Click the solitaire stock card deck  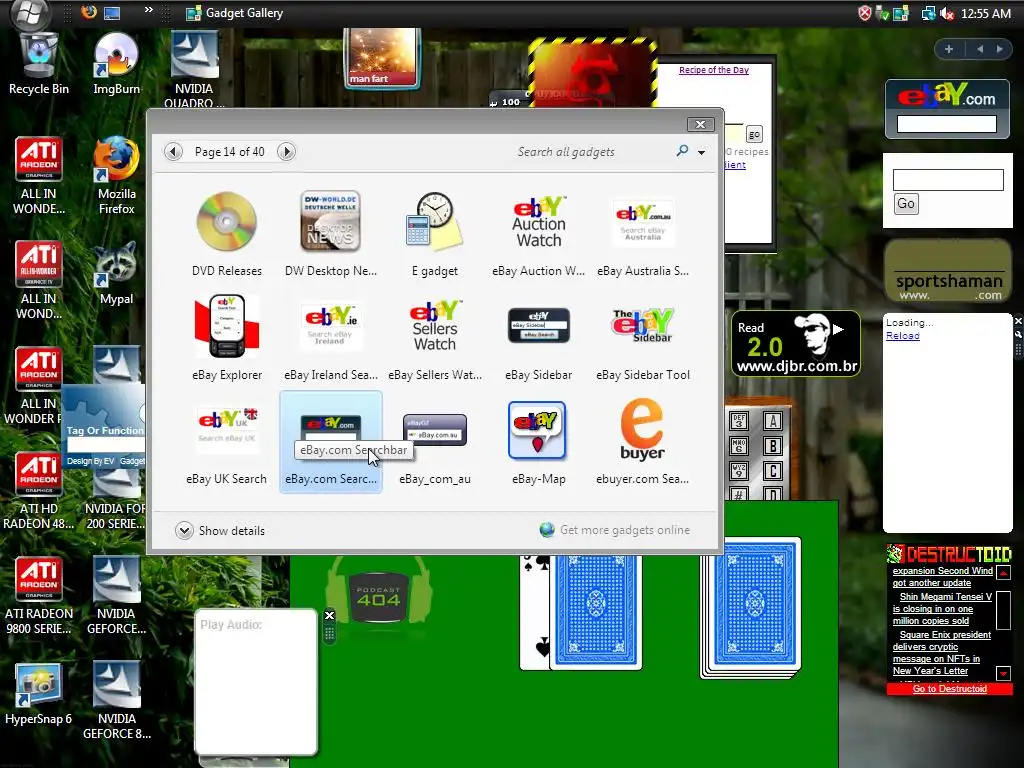click(751, 607)
